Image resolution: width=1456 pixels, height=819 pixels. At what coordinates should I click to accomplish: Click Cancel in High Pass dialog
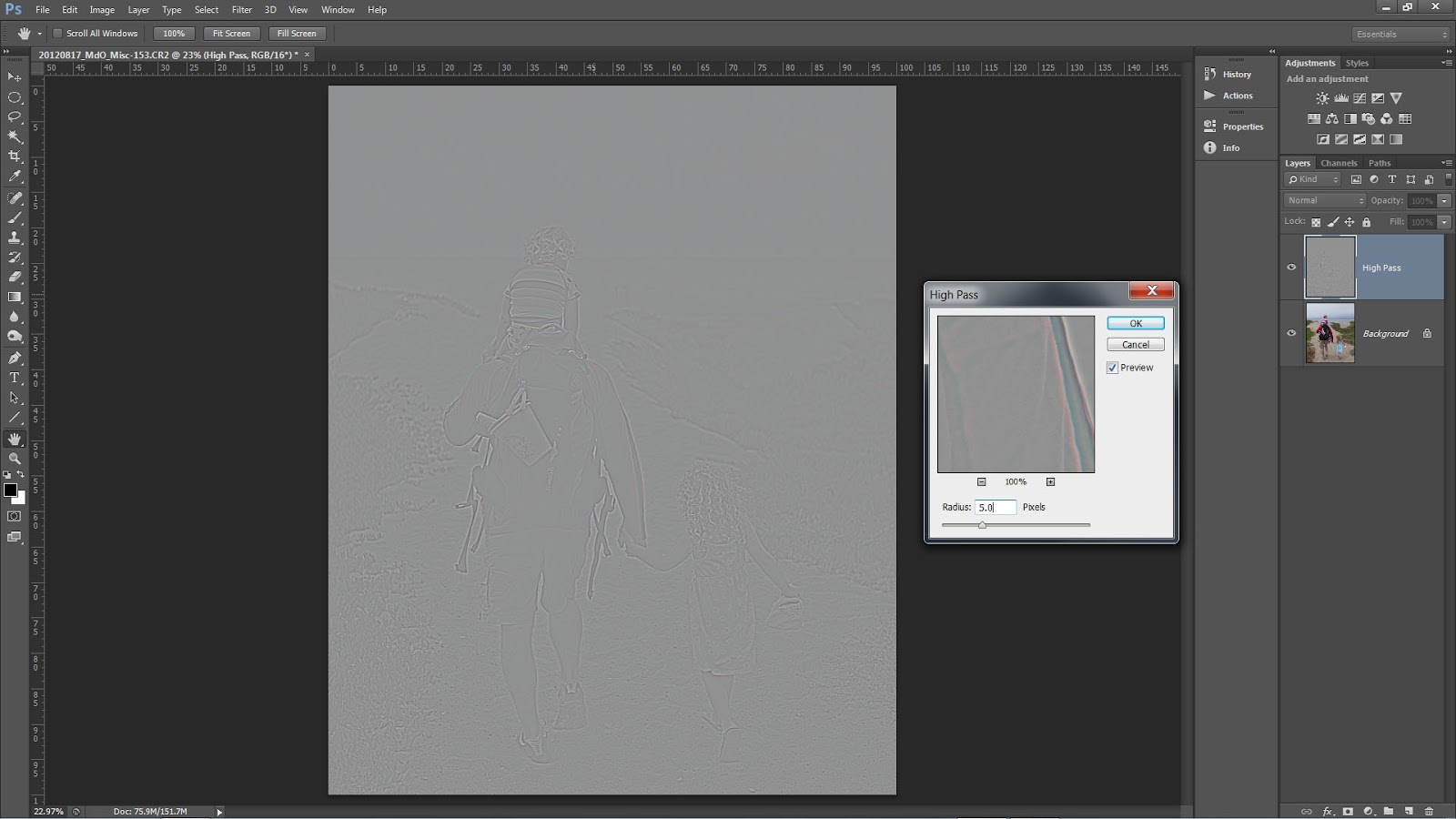pos(1136,345)
